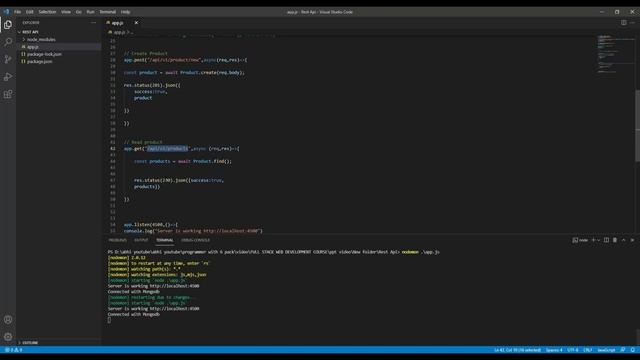
Task: Click Spaces: 4 indentation setting
Action: coord(554,350)
